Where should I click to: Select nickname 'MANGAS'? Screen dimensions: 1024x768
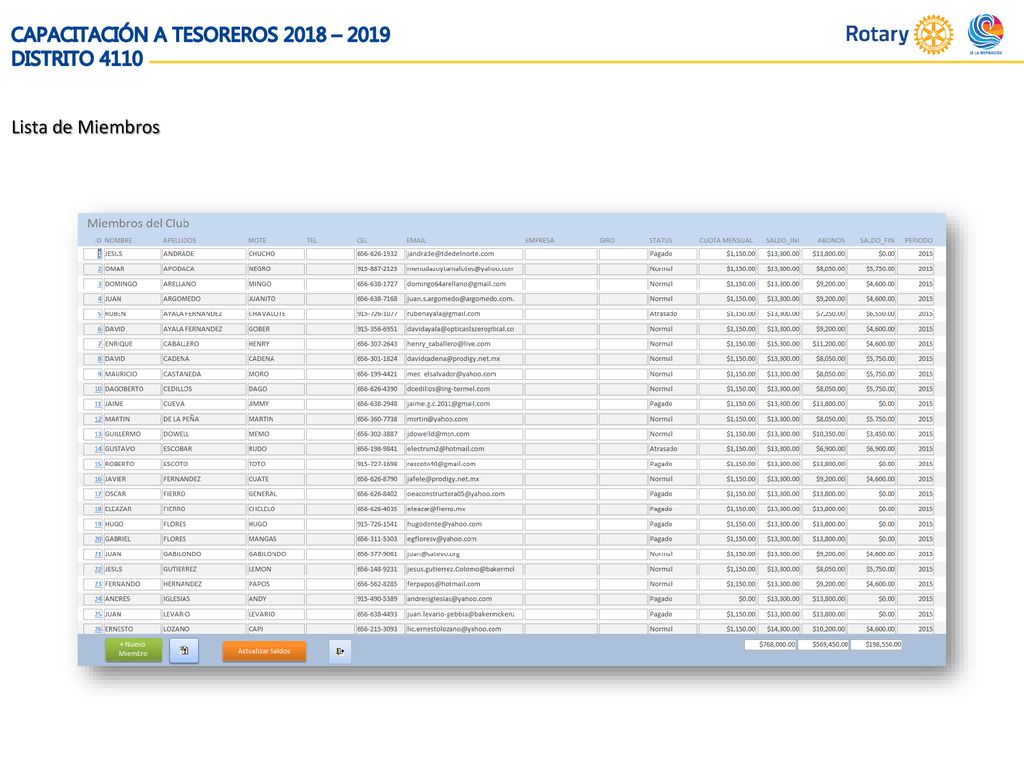click(275, 539)
